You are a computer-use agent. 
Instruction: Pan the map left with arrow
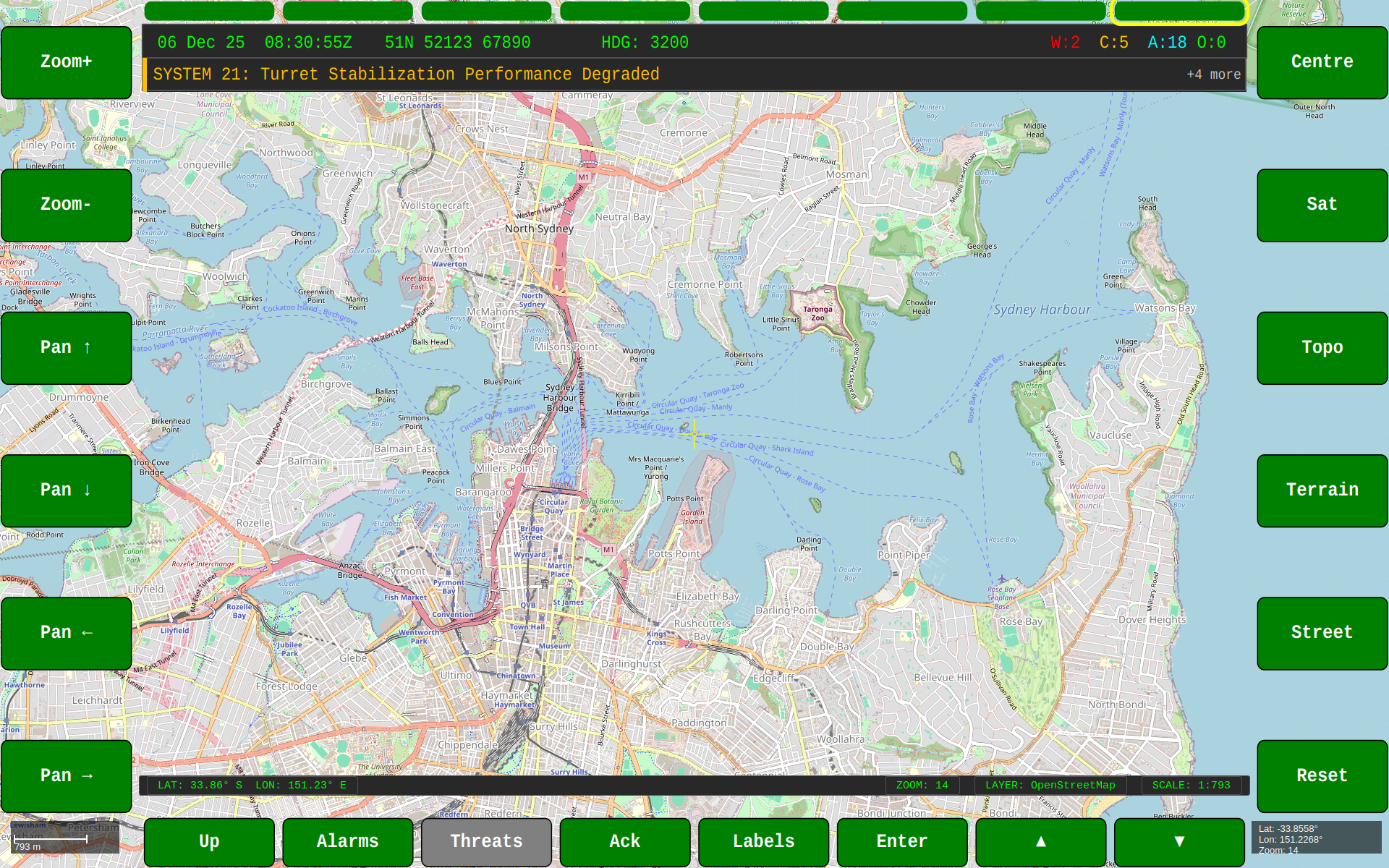click(66, 633)
